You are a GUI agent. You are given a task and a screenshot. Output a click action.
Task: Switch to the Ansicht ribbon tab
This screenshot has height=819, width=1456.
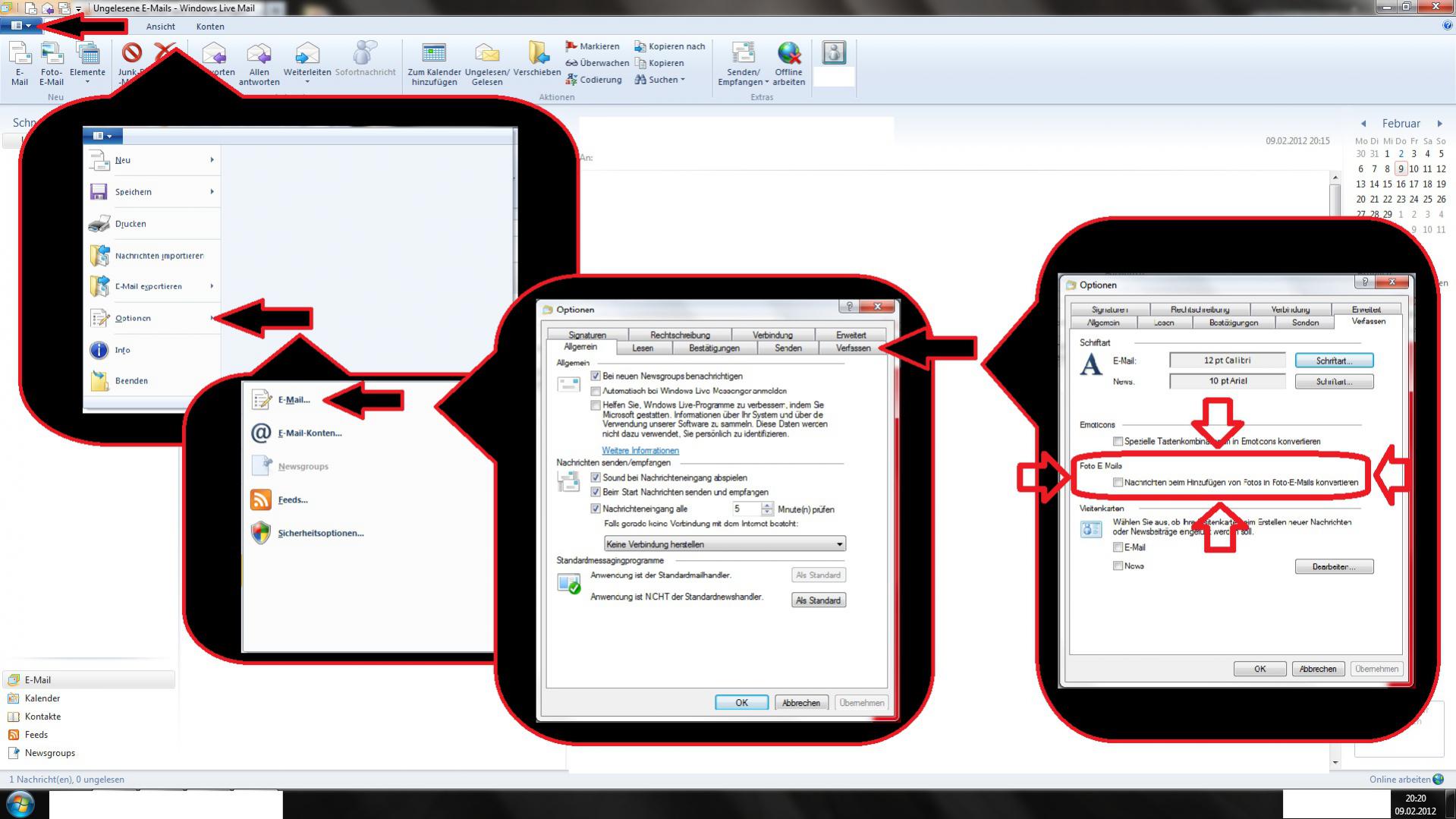pos(160,27)
